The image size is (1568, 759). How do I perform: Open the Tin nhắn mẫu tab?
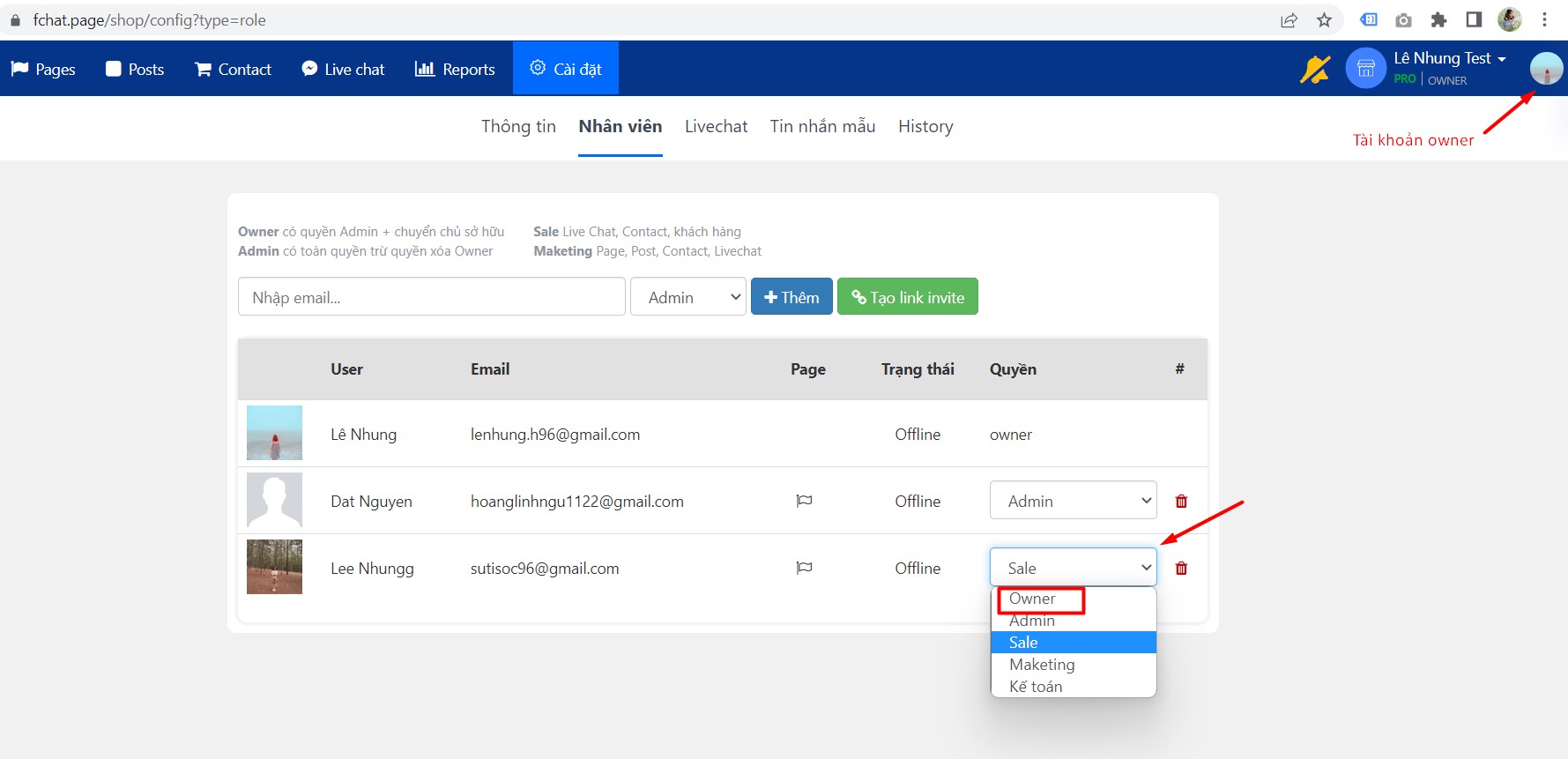coord(822,127)
